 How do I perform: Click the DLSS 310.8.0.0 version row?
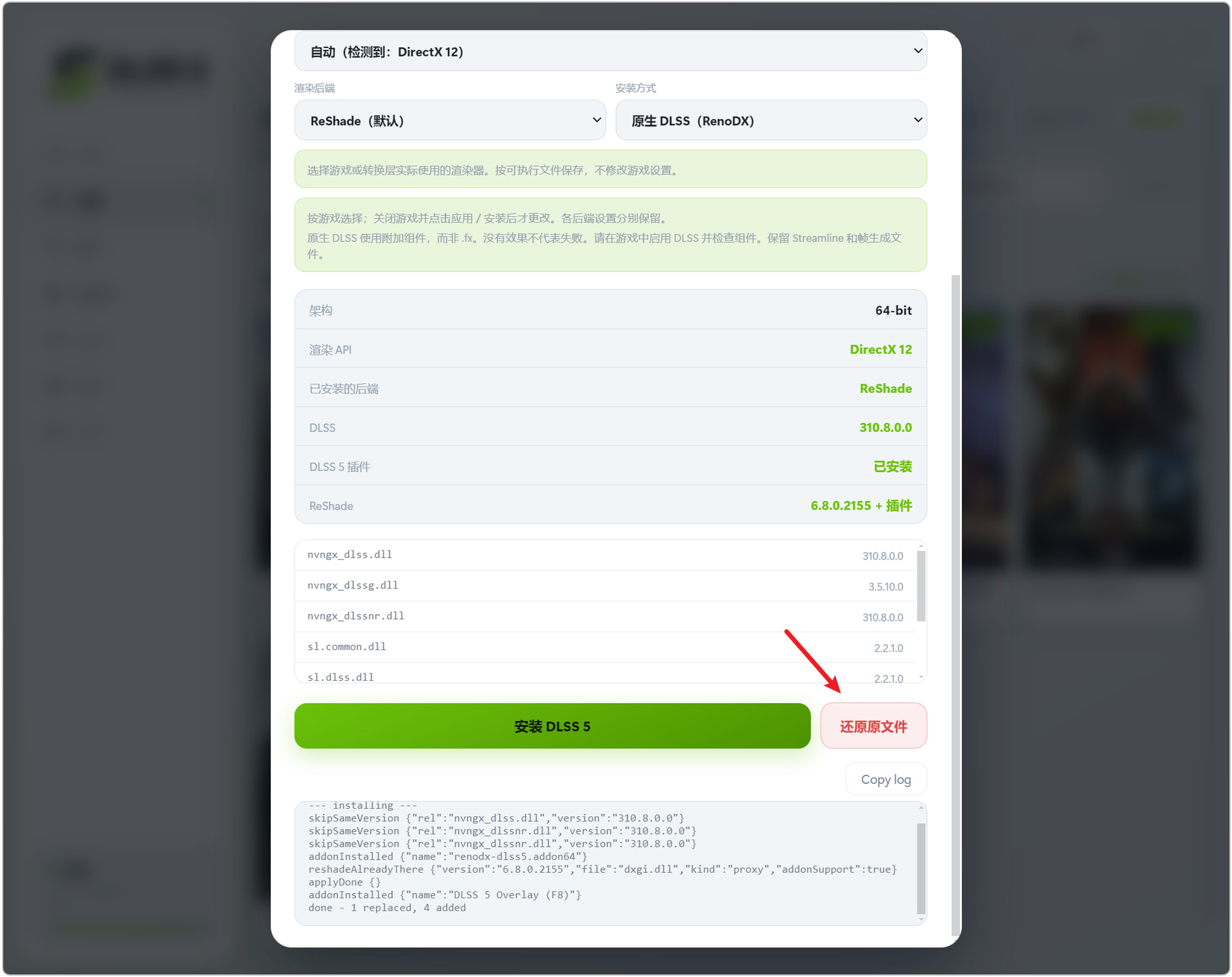pos(610,427)
